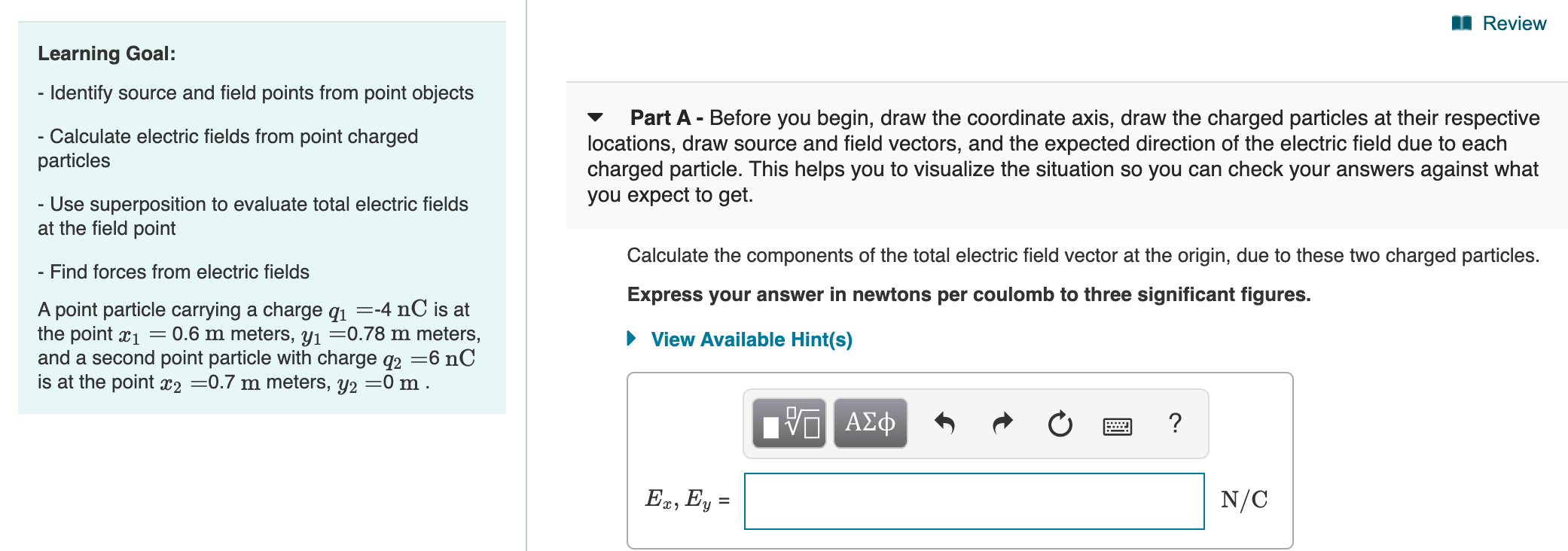Click the question mark help icon
The width and height of the screenshot is (1568, 551).
point(1175,423)
